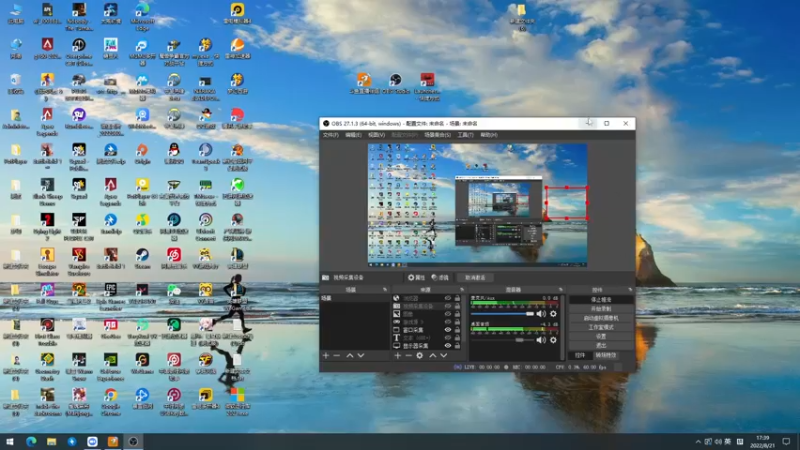Open the 编辑(E) menu in OBS

point(353,135)
